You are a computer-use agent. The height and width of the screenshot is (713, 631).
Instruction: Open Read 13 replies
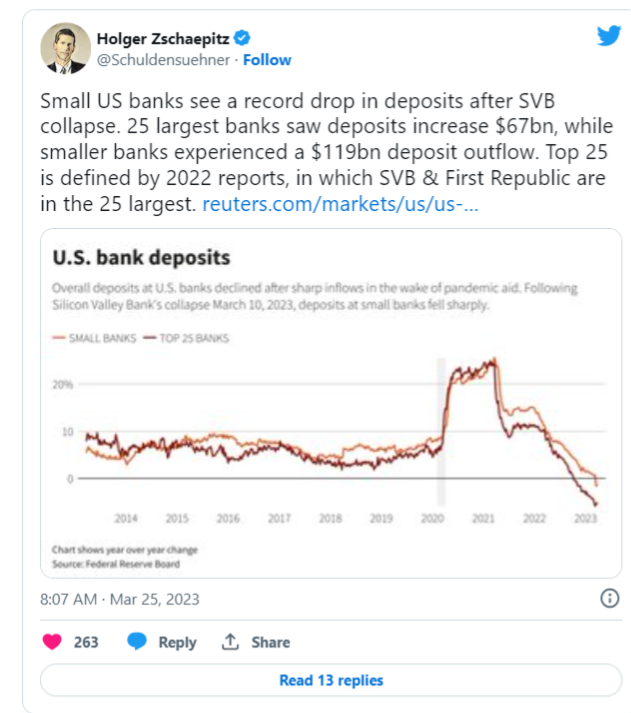point(331,680)
